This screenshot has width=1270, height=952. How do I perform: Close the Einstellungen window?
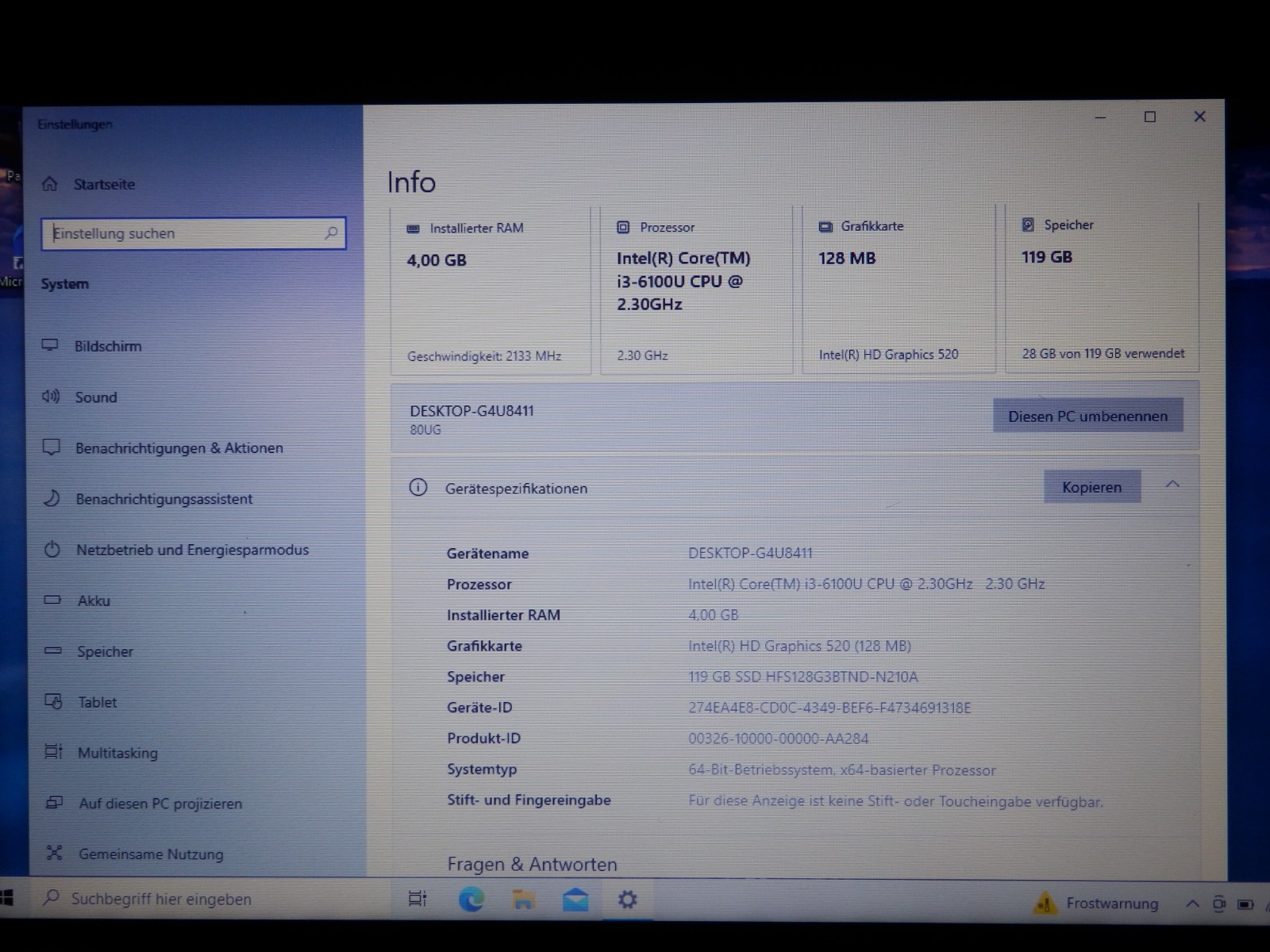[x=1199, y=116]
